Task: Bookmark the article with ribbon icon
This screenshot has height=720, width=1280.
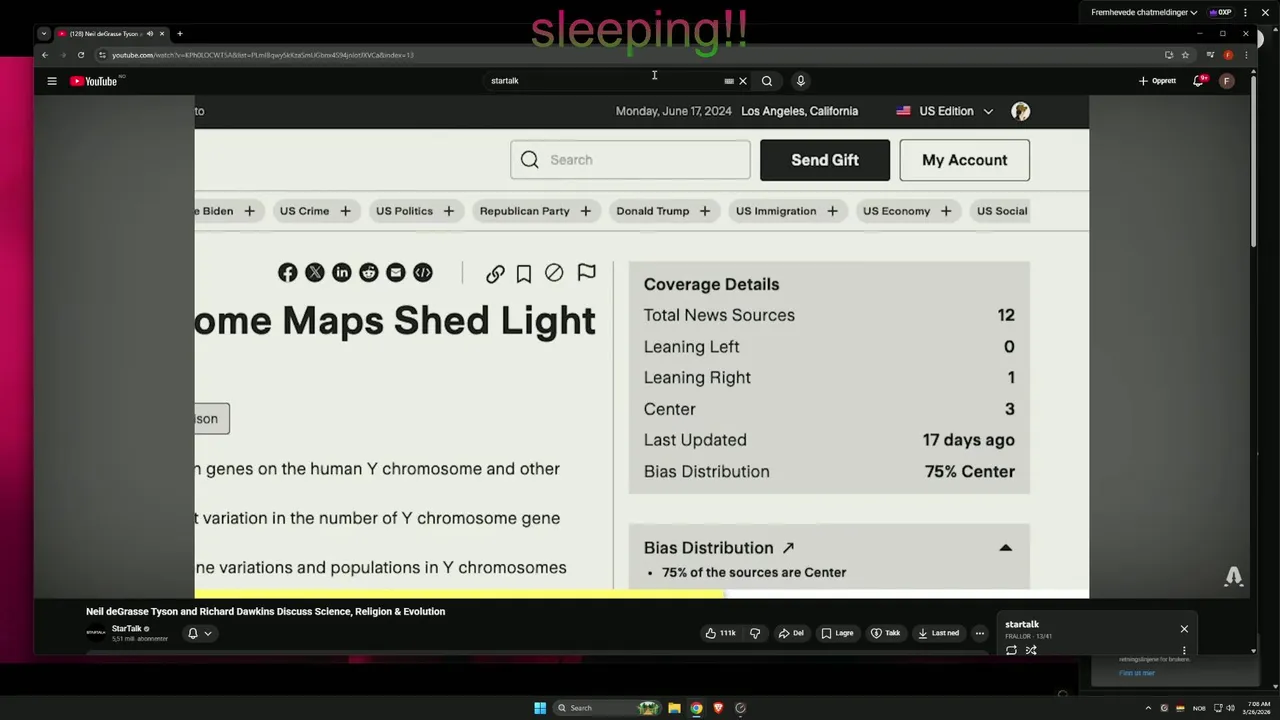Action: 524,274
